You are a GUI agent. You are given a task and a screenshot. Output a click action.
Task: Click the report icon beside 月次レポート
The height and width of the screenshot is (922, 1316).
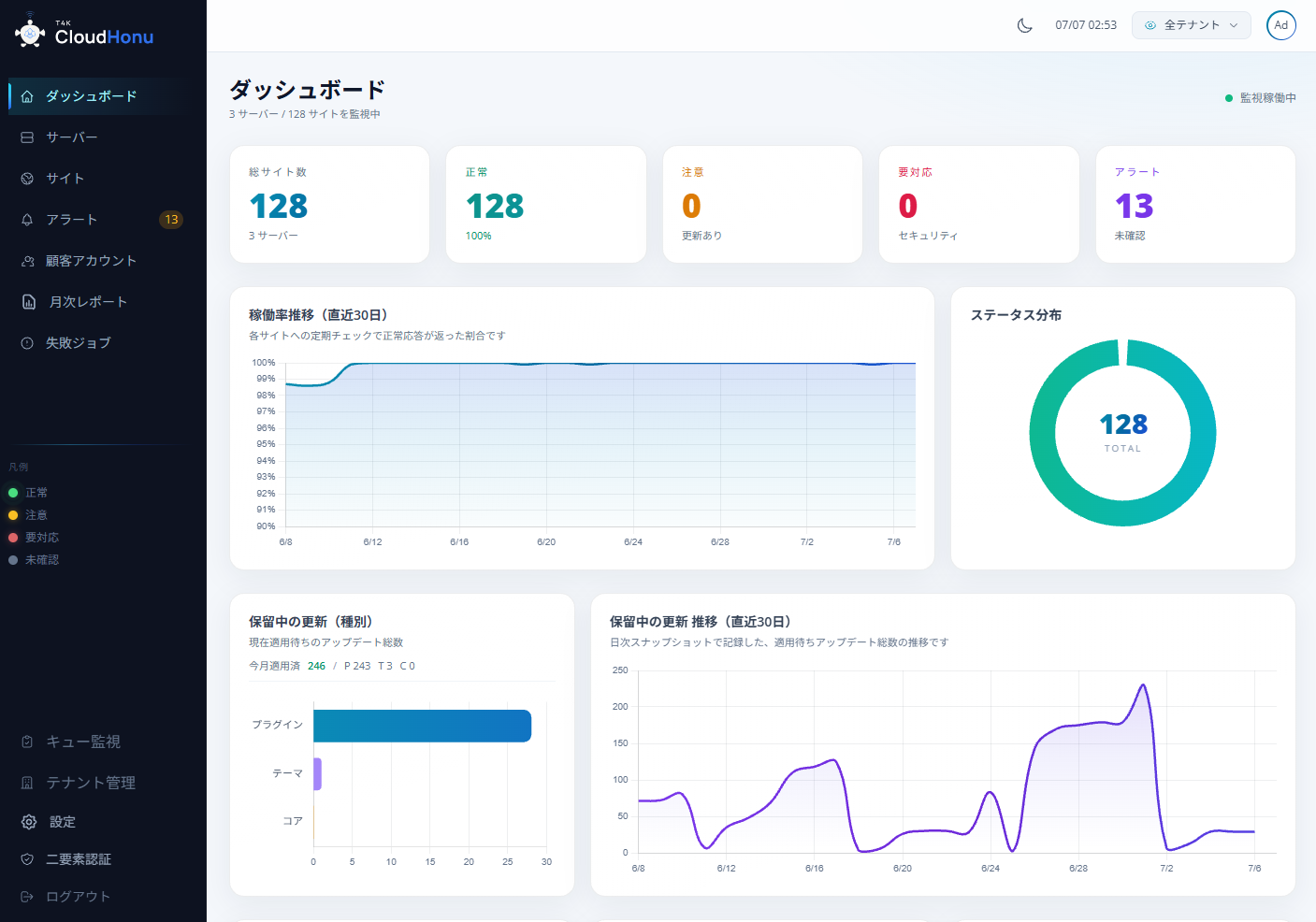[x=29, y=302]
